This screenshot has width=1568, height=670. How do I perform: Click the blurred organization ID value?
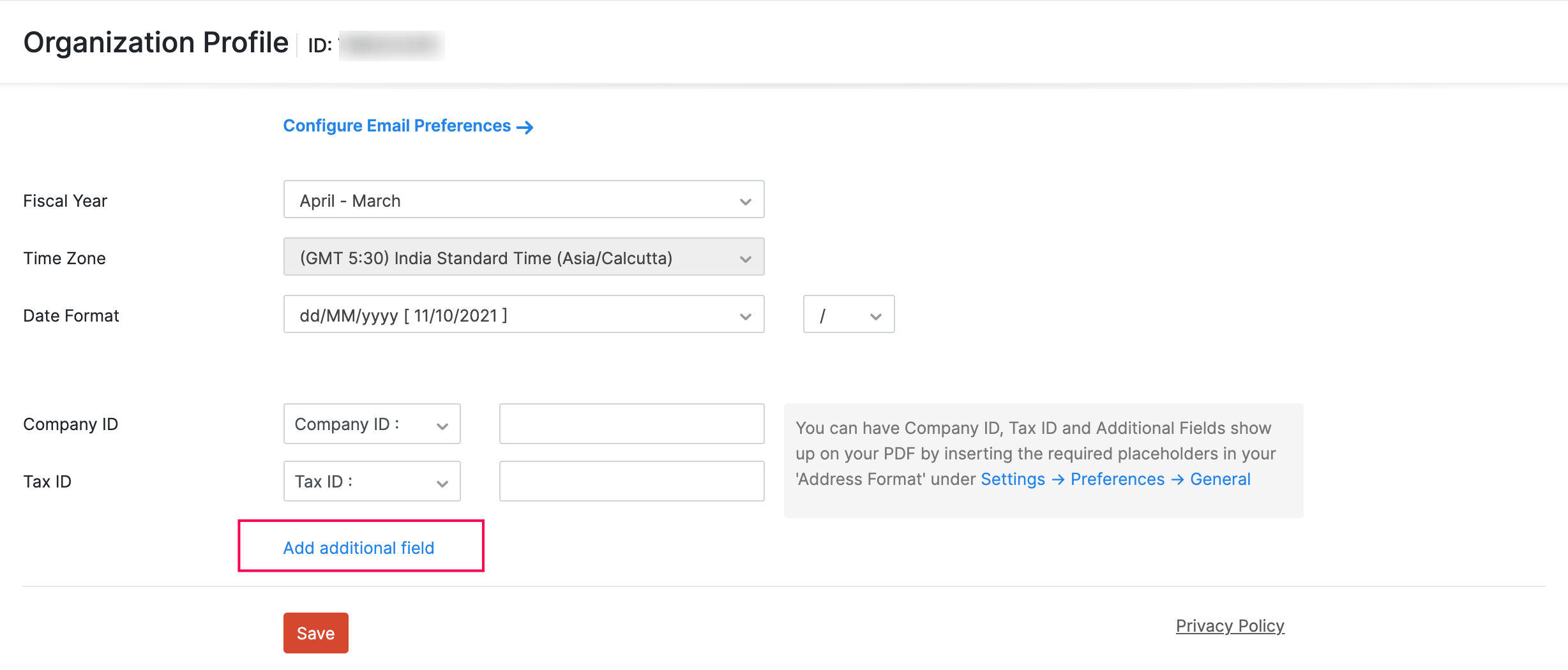click(x=391, y=45)
